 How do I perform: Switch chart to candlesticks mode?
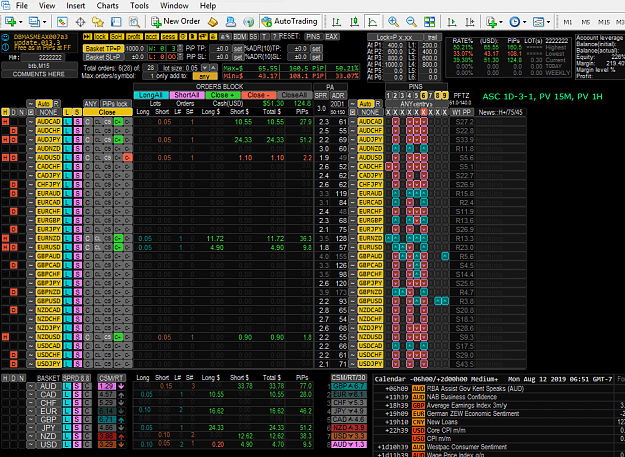pos(354,22)
